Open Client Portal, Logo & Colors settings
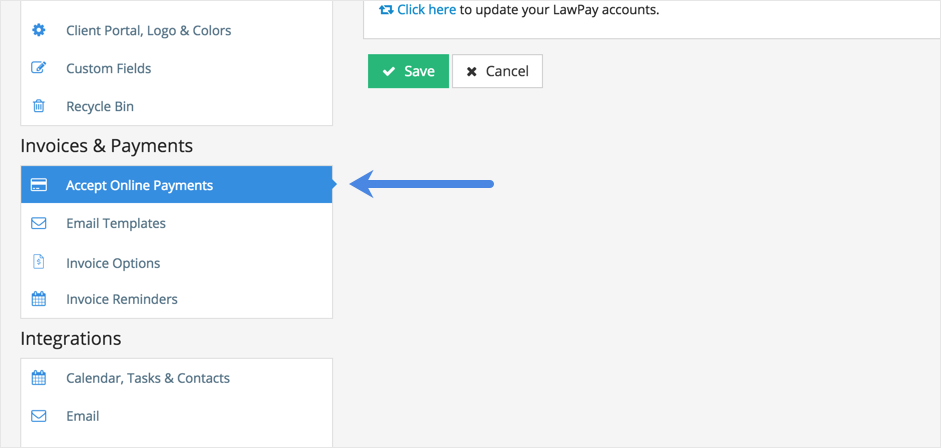The image size is (941, 448). tap(148, 30)
